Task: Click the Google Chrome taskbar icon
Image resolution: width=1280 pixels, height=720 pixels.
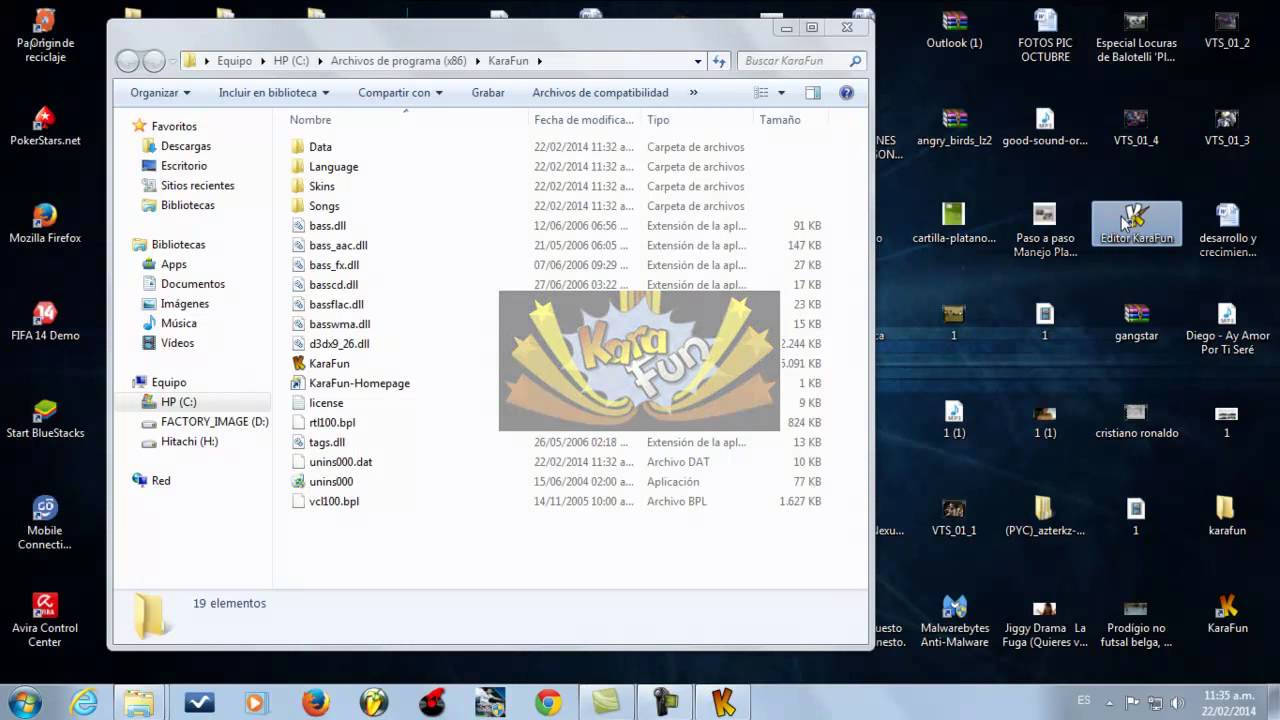Action: [547, 702]
